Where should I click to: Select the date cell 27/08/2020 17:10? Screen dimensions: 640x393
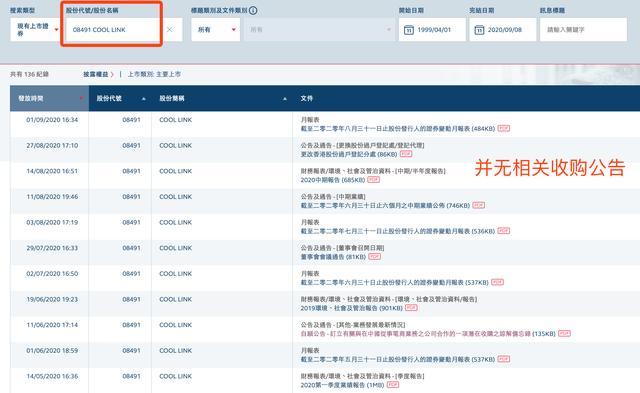point(52,145)
